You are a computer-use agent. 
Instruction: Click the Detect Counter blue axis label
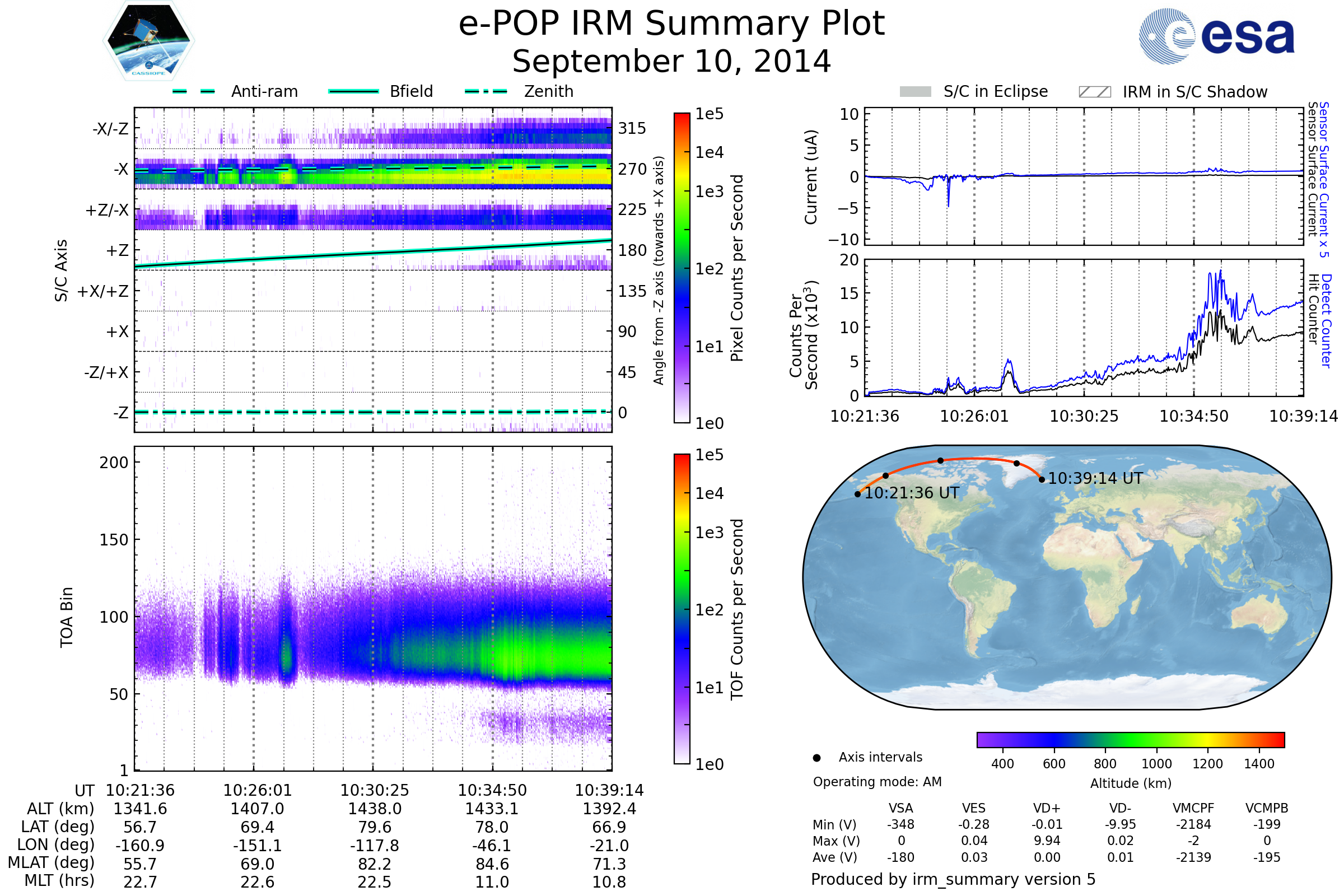tap(1327, 320)
